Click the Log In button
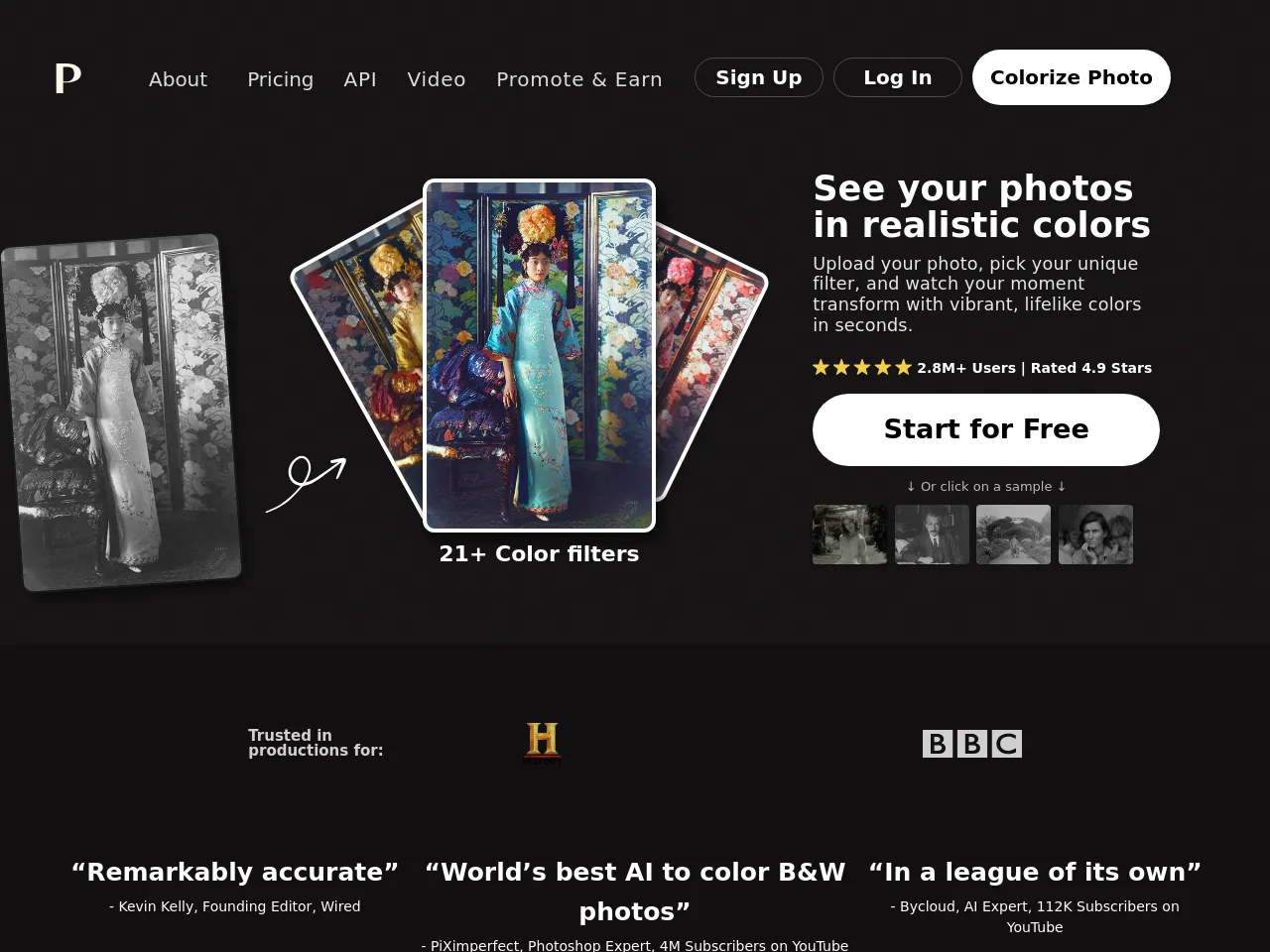1270x952 pixels. coord(898,77)
